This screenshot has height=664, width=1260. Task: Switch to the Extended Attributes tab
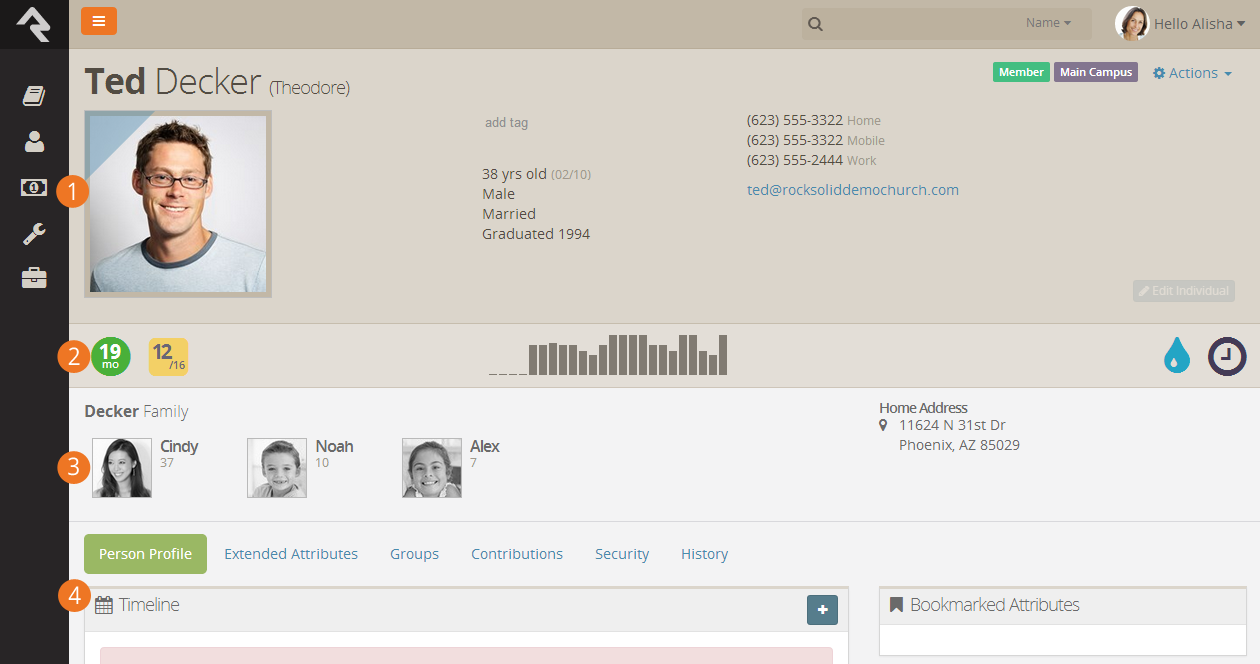click(x=291, y=554)
